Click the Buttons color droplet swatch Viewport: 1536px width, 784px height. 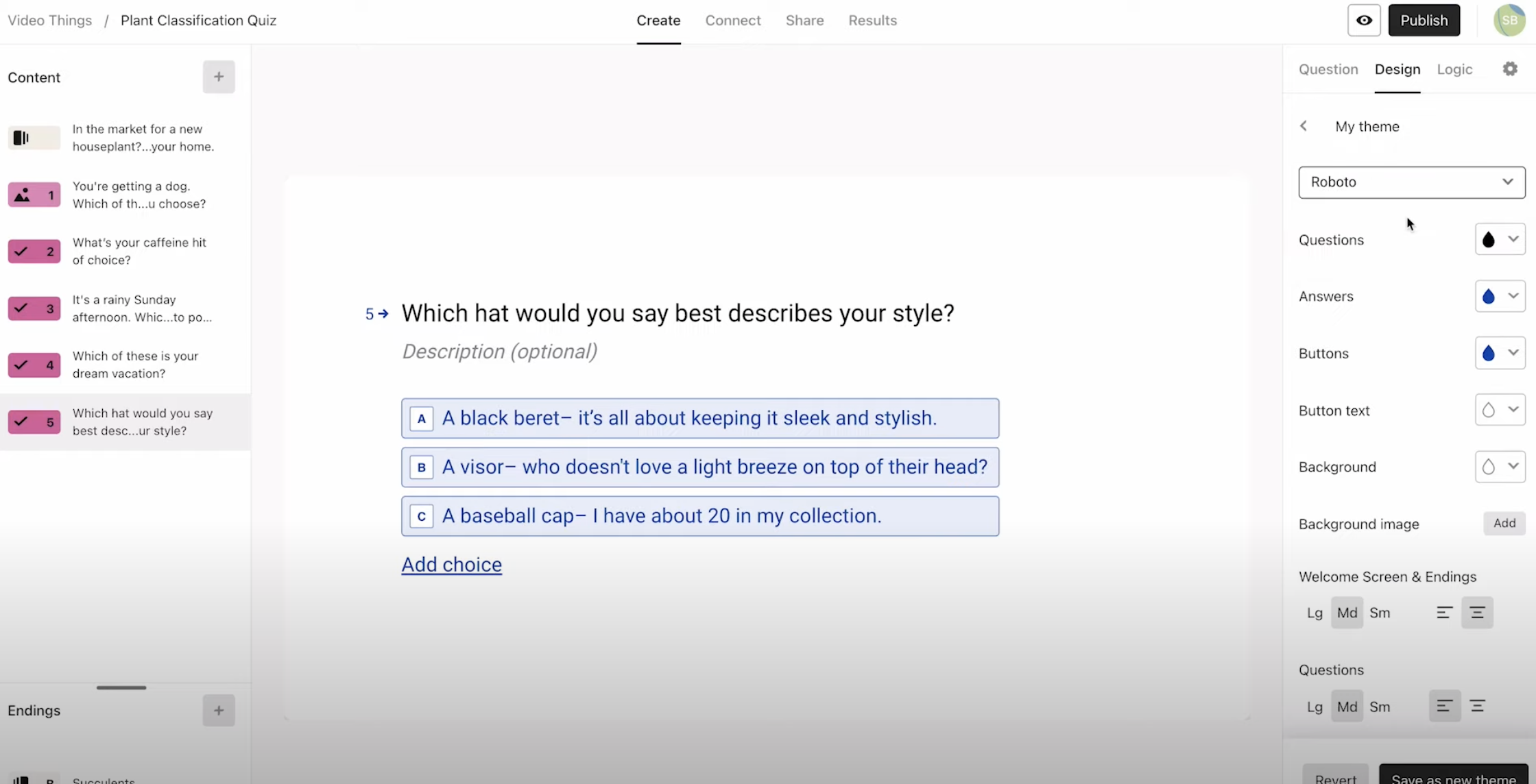pyautogui.click(x=1488, y=353)
